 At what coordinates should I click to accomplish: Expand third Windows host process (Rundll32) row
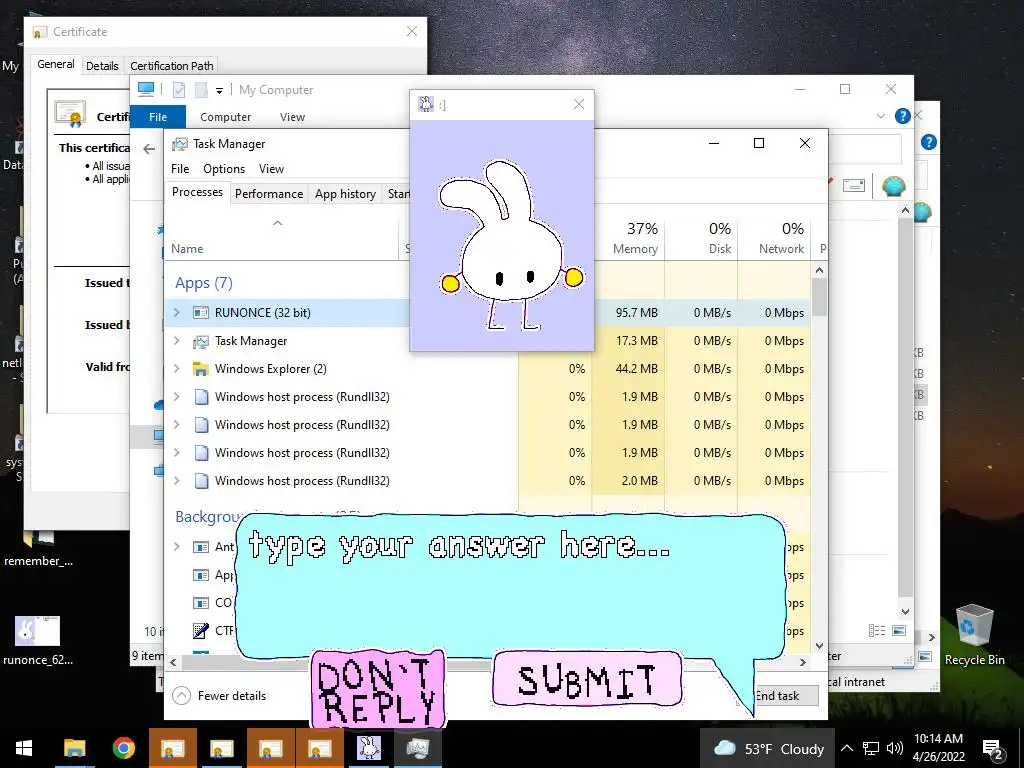176,453
